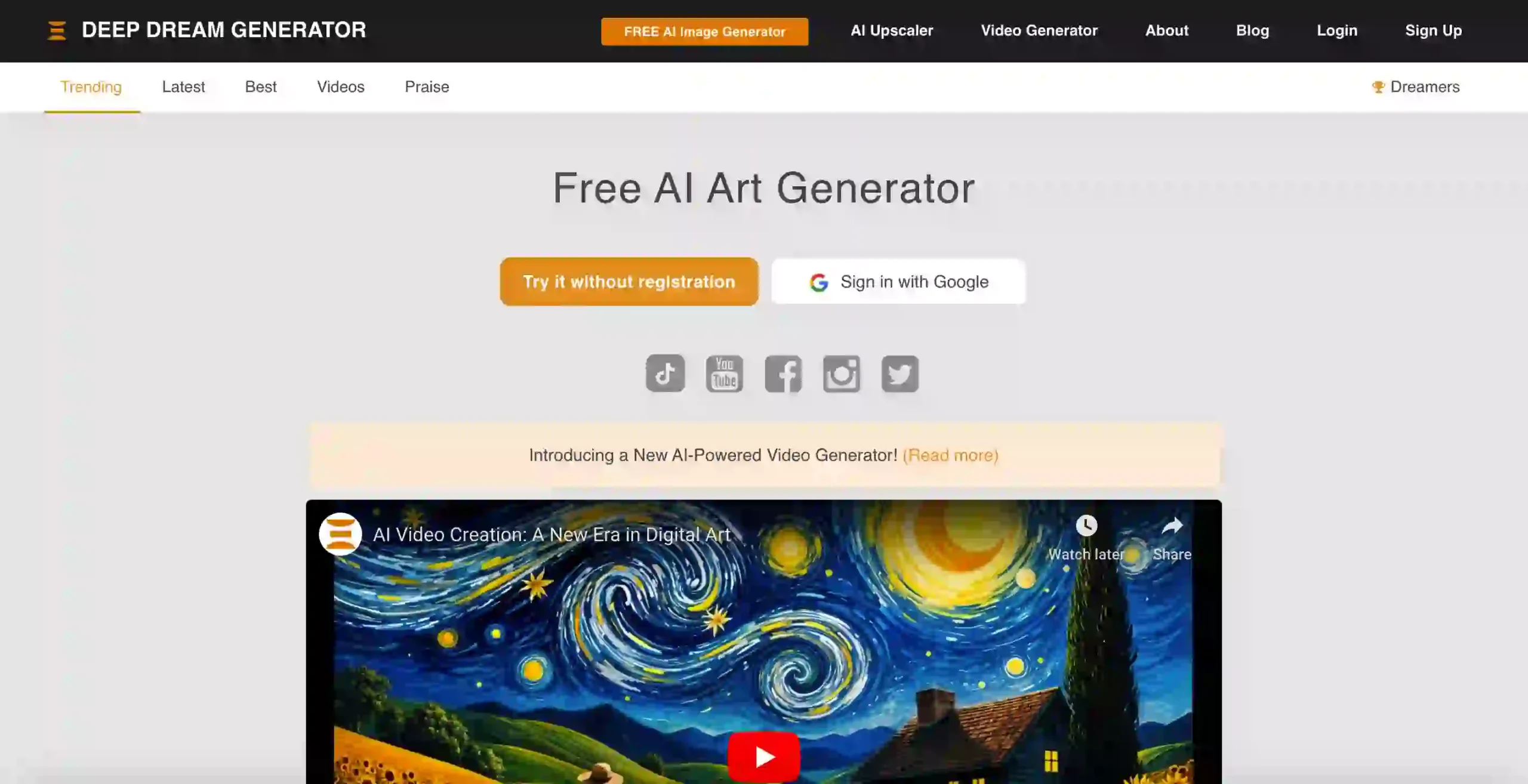
Task: Click the Try it without registration button
Action: coord(629,281)
